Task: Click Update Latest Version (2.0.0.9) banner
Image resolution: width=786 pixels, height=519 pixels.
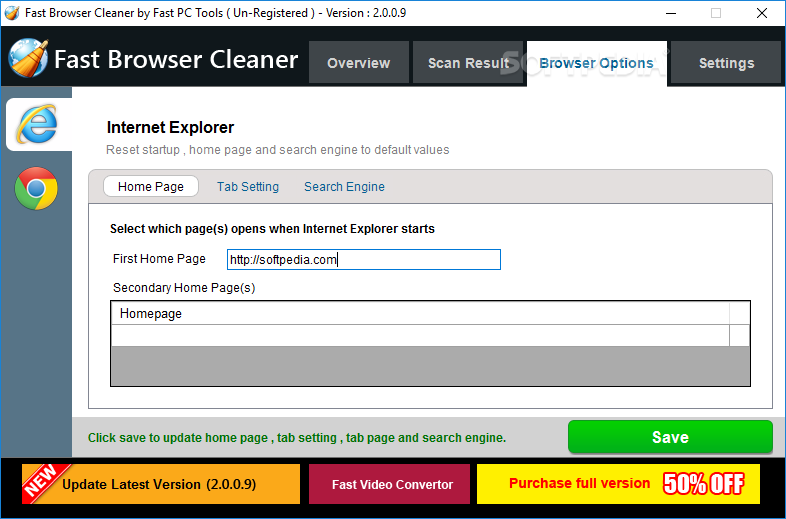Action: [x=161, y=484]
